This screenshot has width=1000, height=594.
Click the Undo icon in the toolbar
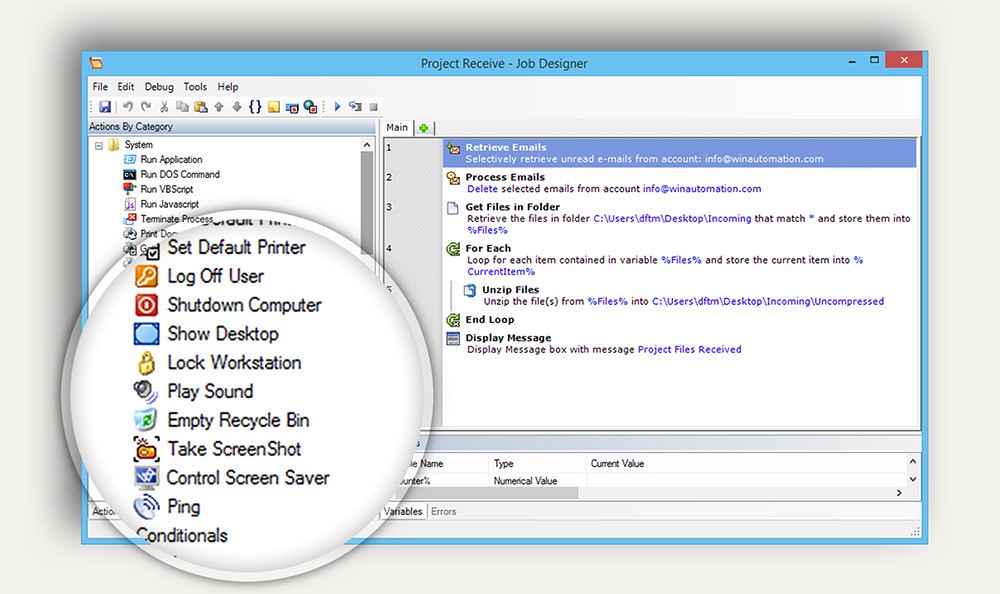(129, 107)
